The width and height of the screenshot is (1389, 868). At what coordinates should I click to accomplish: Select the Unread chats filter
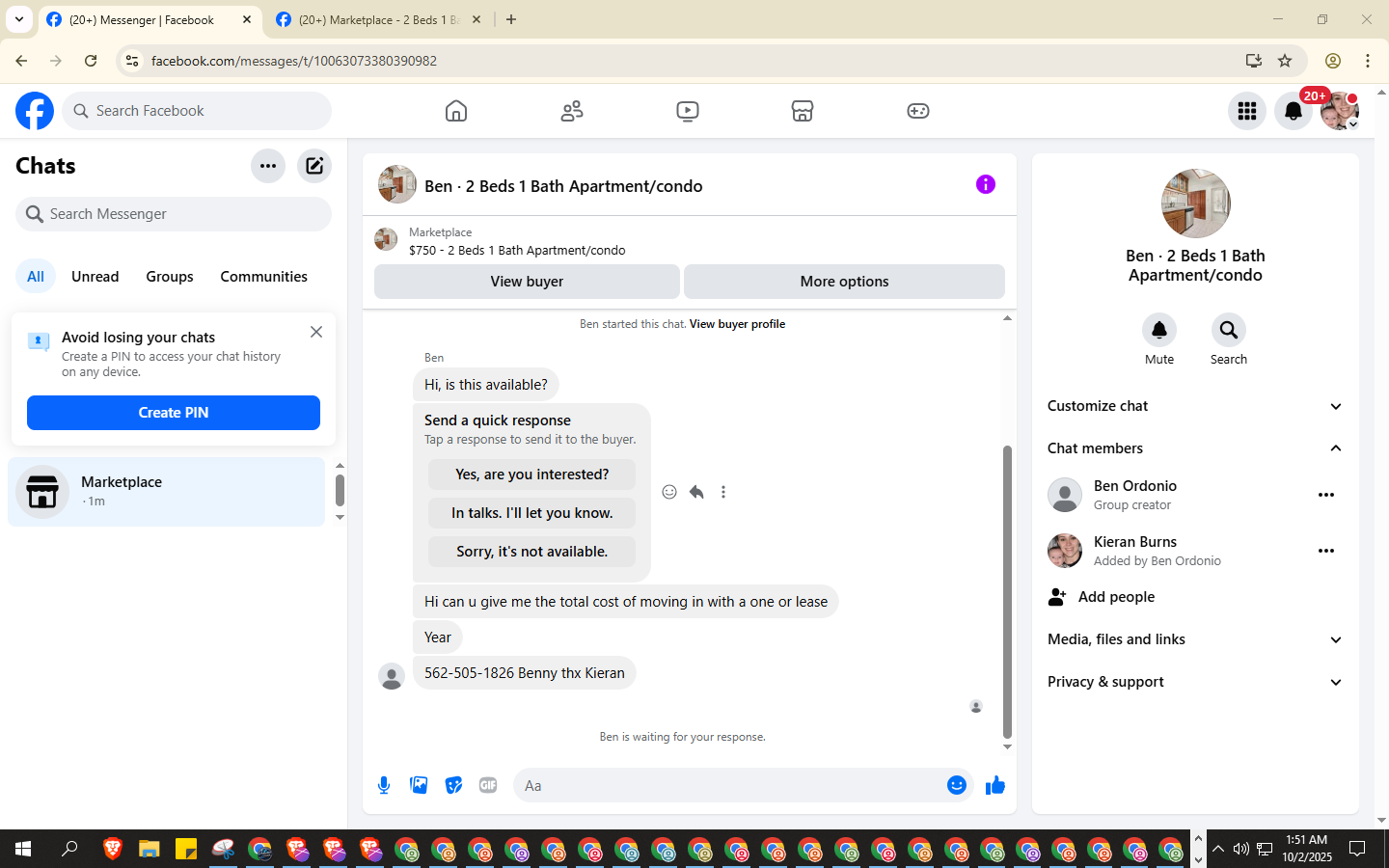95,277
